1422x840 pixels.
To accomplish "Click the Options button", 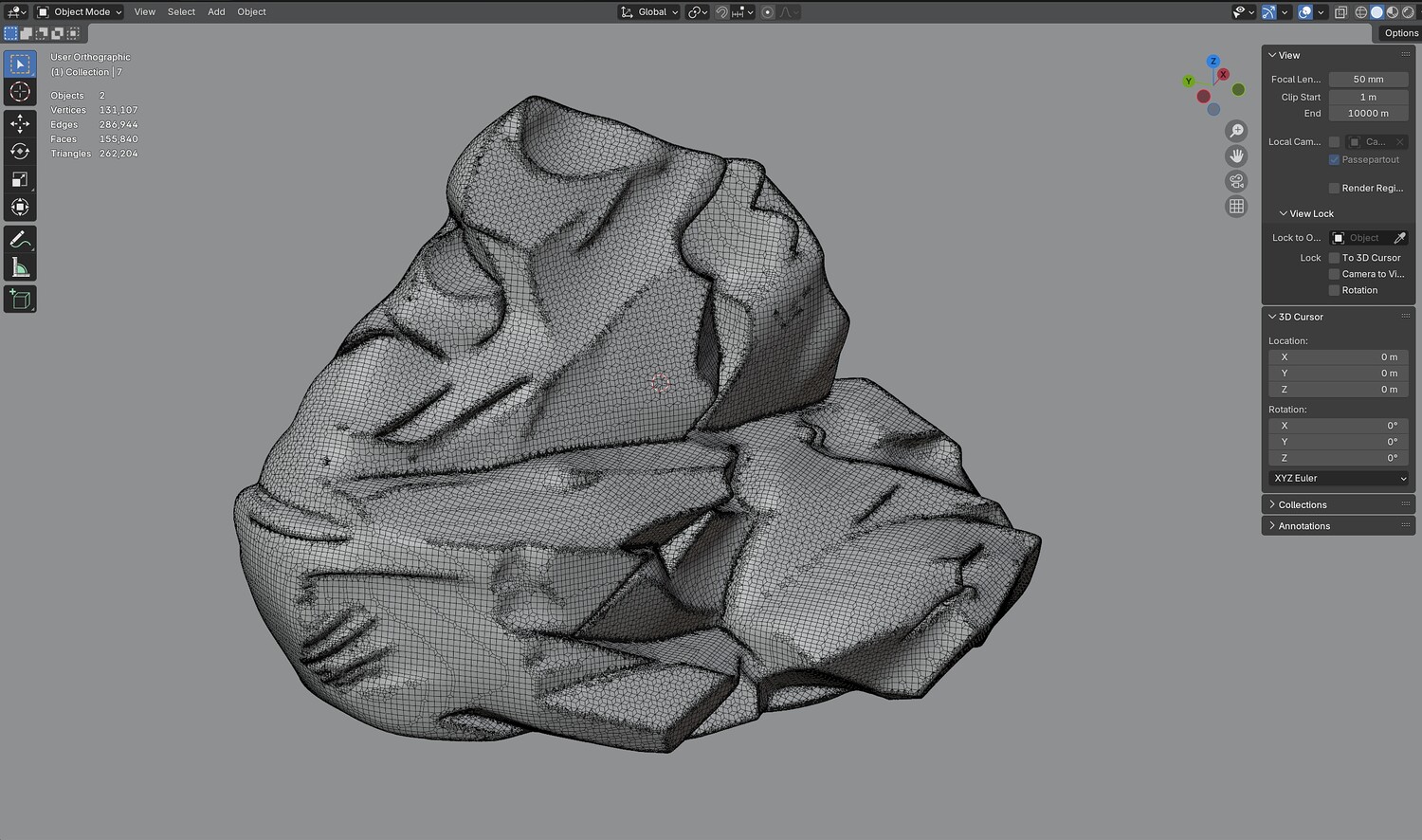I will click(x=1399, y=33).
